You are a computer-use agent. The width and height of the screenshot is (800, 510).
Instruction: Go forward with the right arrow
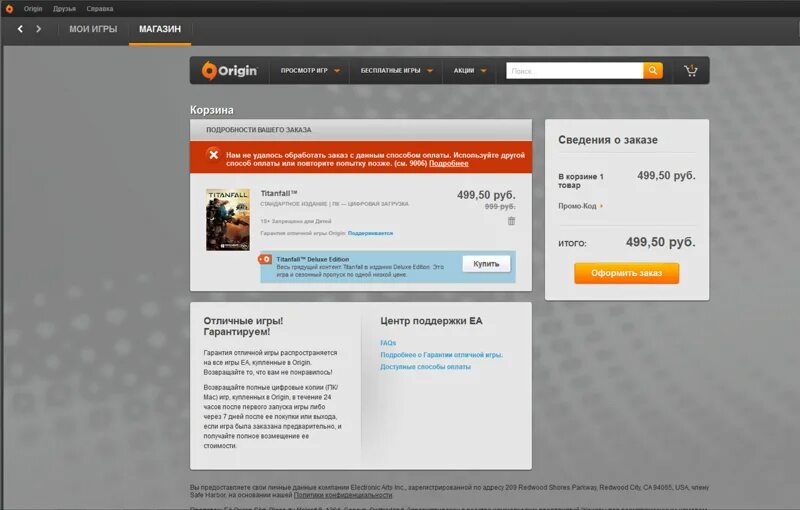pos(38,29)
